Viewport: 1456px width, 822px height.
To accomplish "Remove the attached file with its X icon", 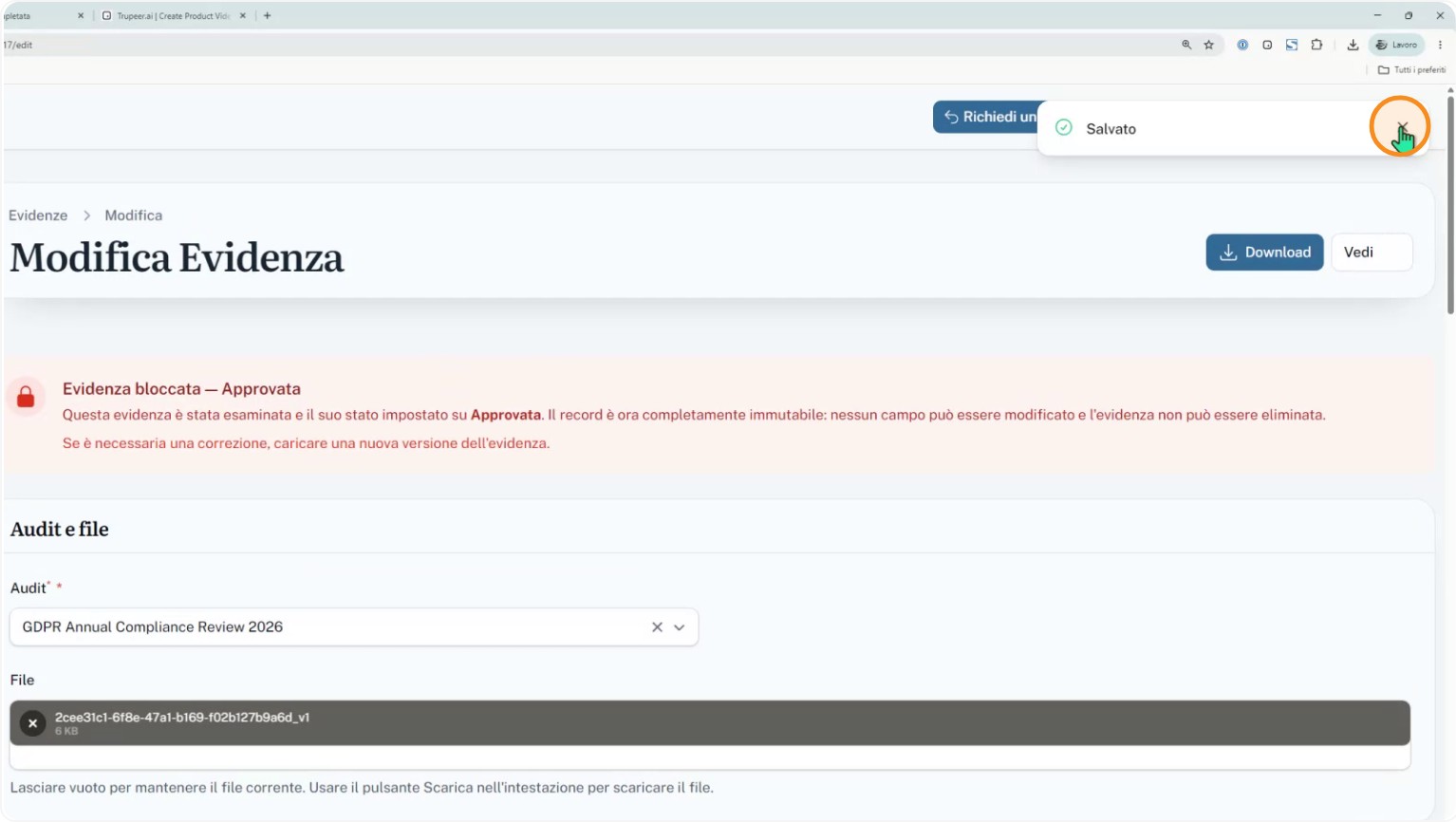I will (32, 723).
